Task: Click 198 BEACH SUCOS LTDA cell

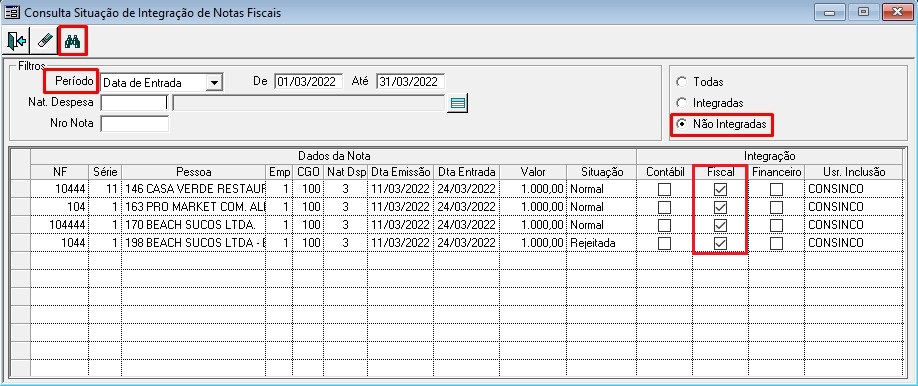Action: coord(194,244)
